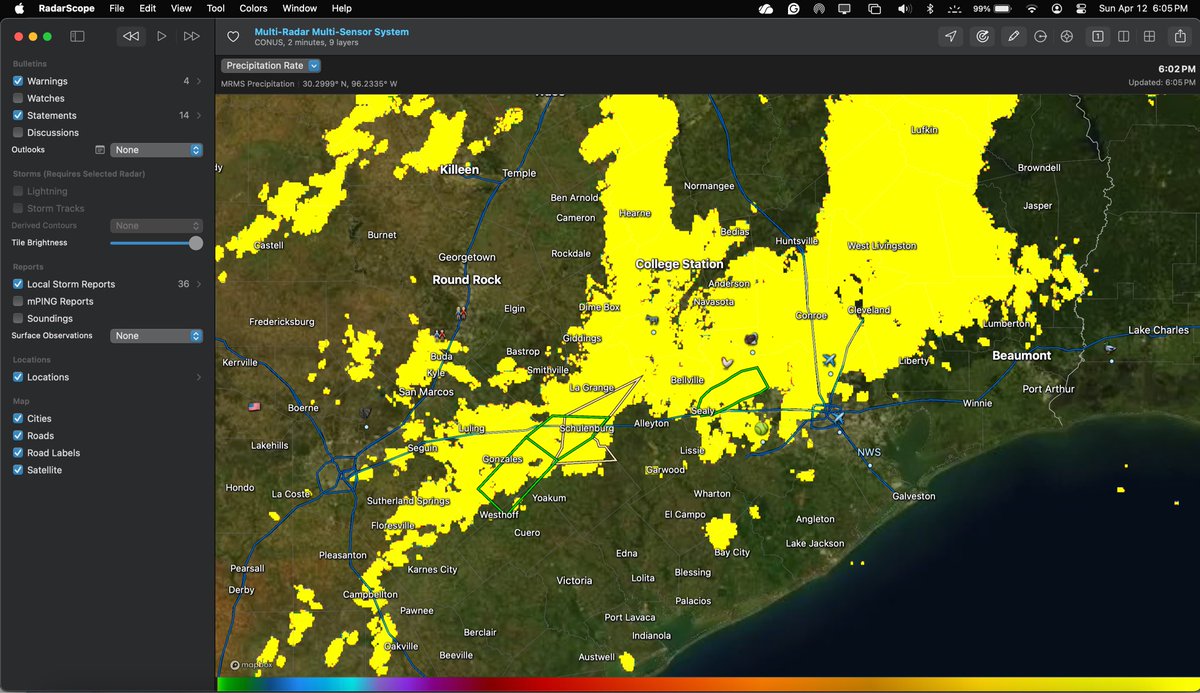Screen dimensions: 1200x693
Task: Activate the distance measuring tool icon
Action: click(x=1041, y=36)
